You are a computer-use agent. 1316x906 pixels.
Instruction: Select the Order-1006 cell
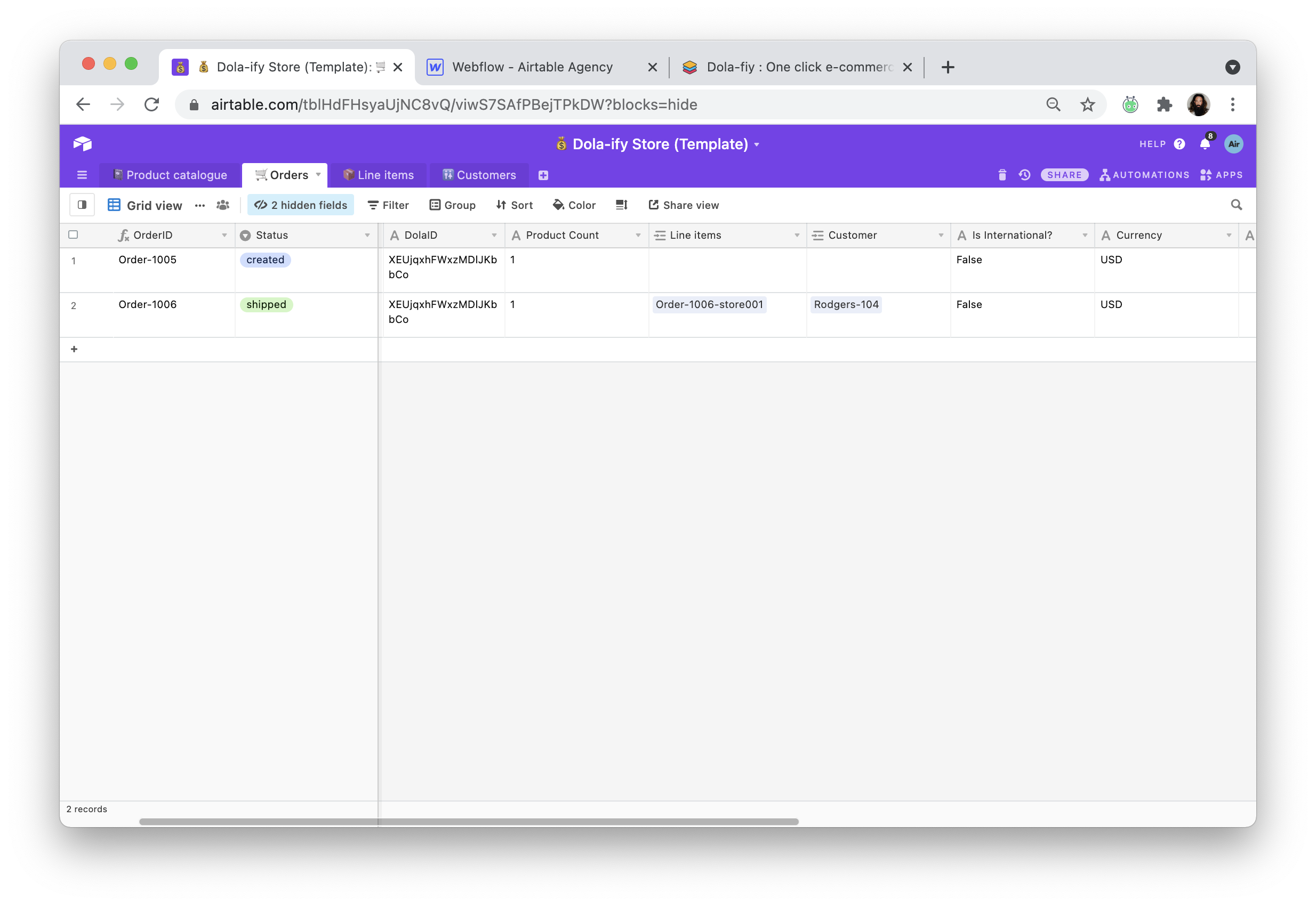pyautogui.click(x=174, y=315)
